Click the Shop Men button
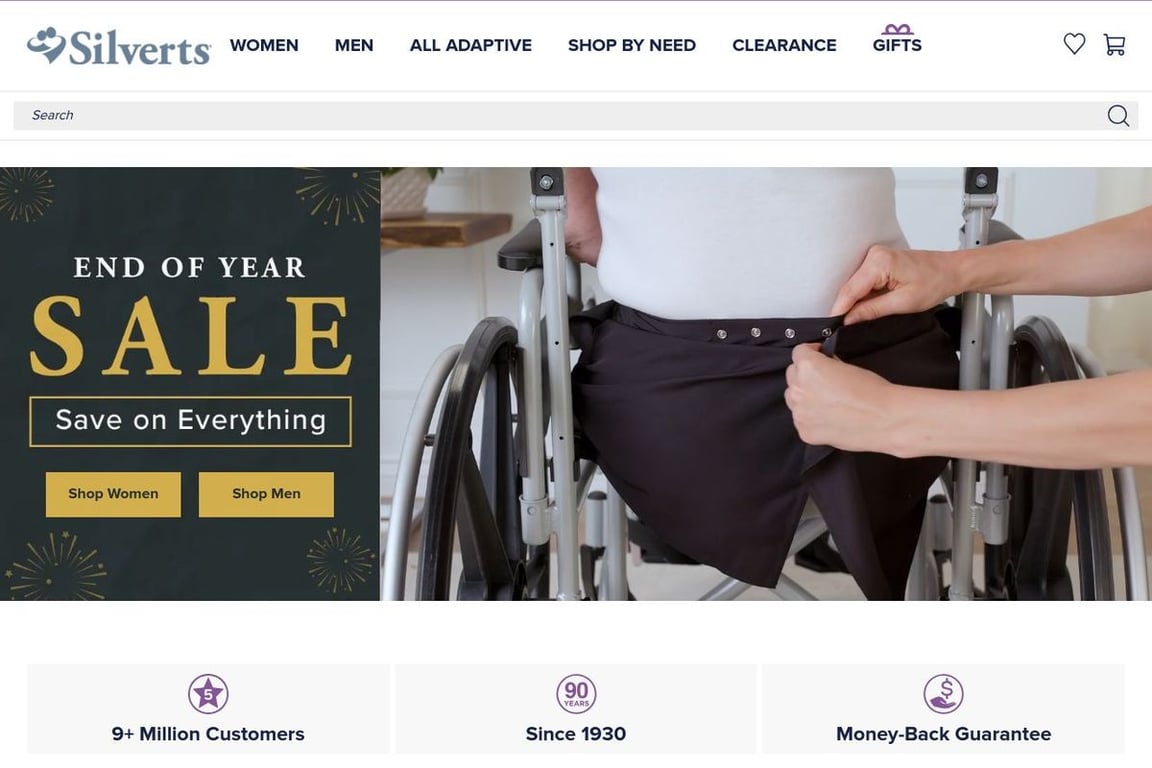This screenshot has height=768, width=1152. pos(266,494)
